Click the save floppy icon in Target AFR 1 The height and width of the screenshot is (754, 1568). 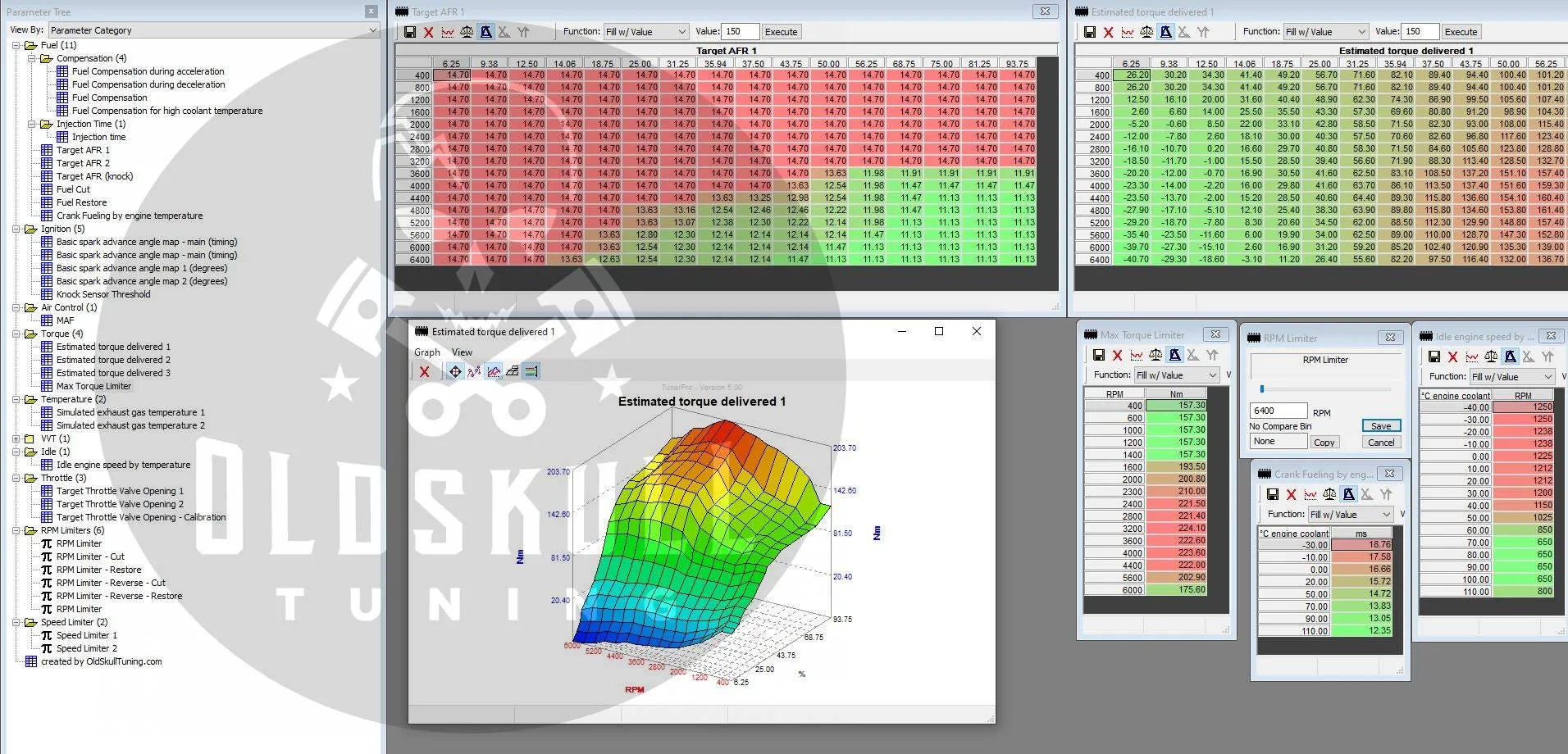pyautogui.click(x=410, y=32)
